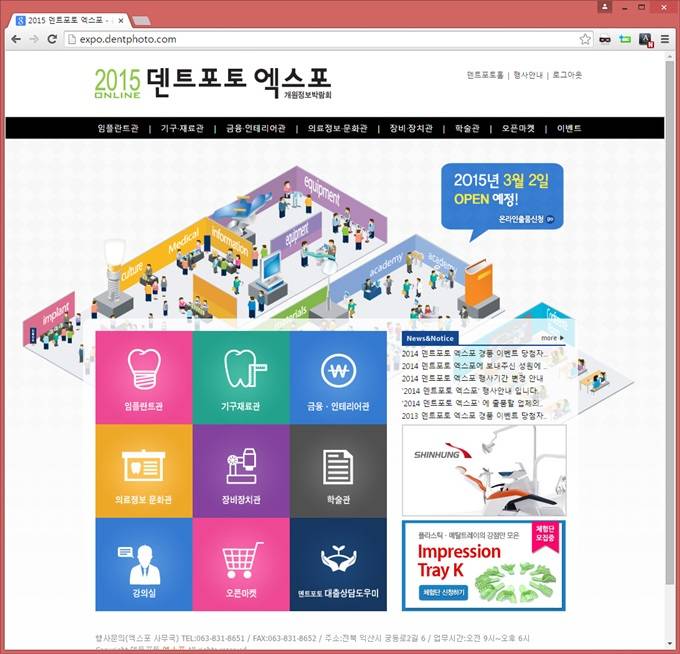Bookmark the page with the star icon
Screen dimensions: 680x654
585,39
